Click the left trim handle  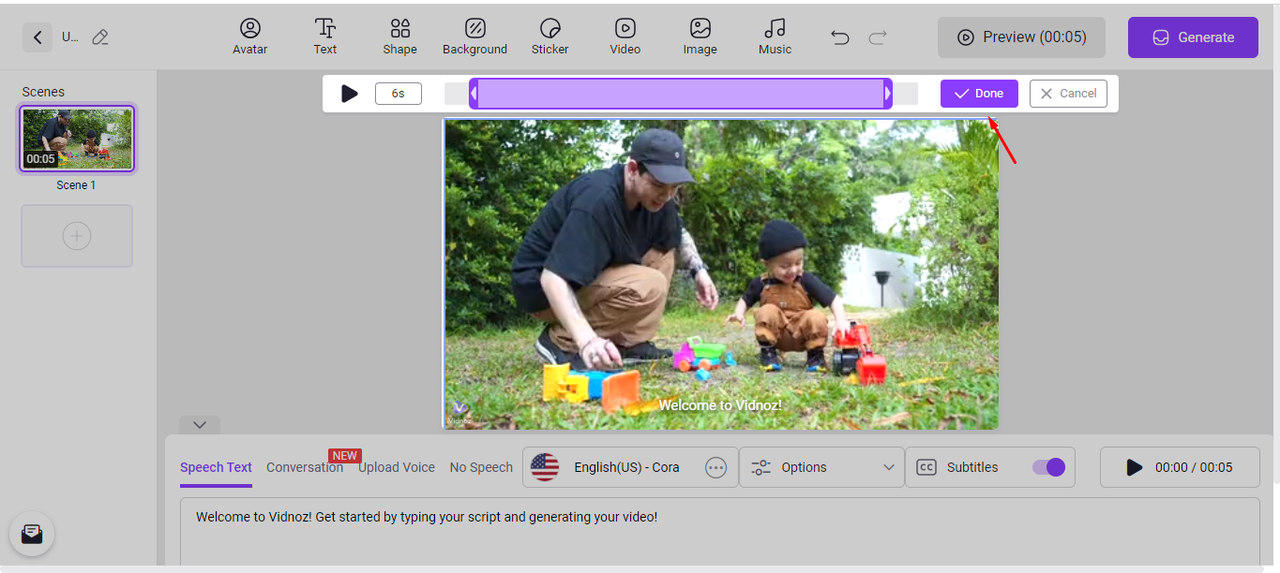pyautogui.click(x=474, y=94)
